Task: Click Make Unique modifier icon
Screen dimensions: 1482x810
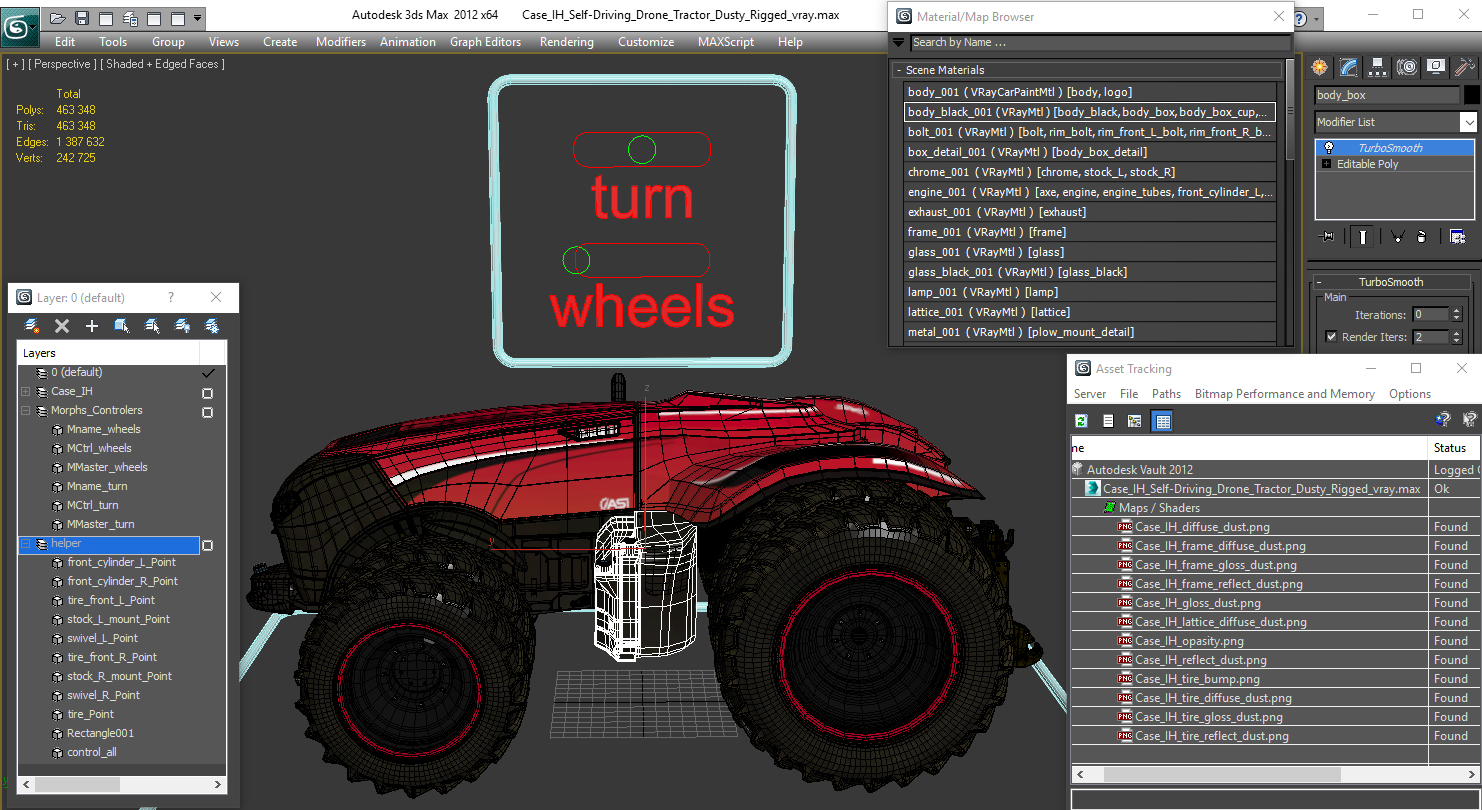Action: point(1396,237)
